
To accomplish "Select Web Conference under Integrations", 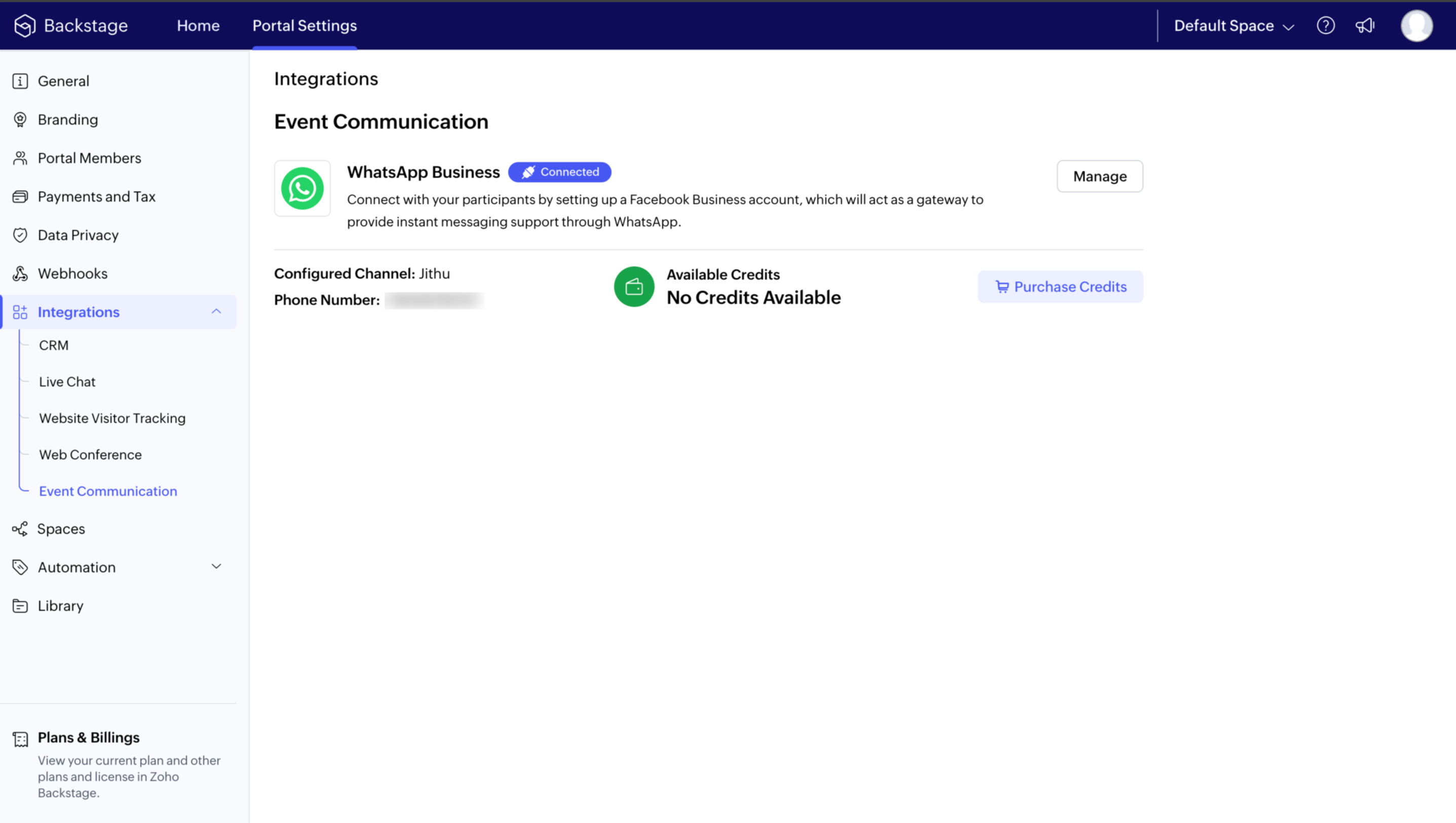I will pos(91,454).
